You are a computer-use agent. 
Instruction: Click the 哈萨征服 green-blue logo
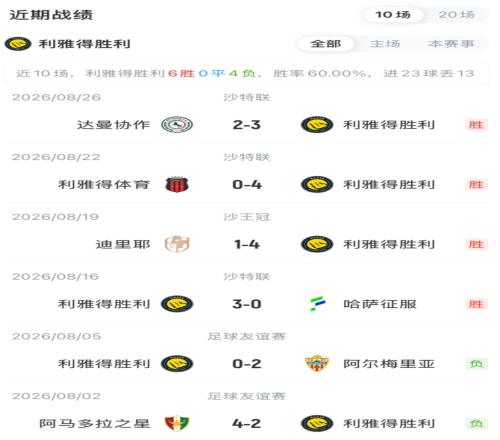pyautogui.click(x=317, y=304)
